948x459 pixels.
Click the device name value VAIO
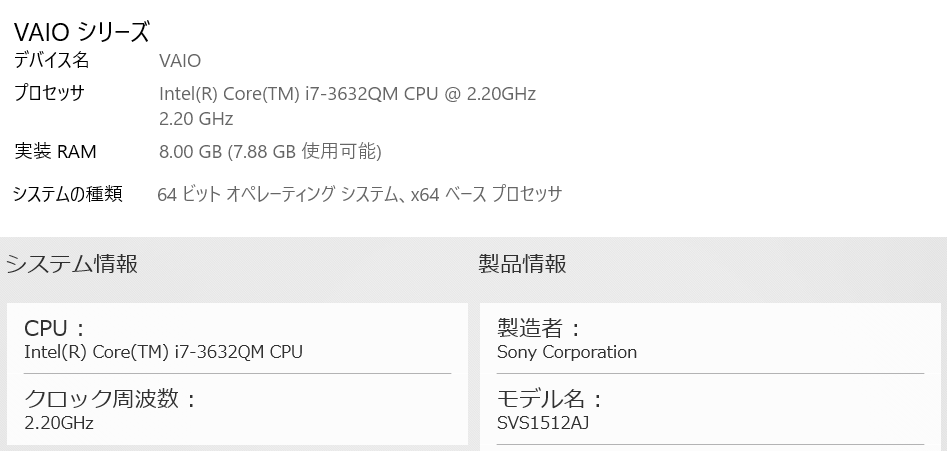click(x=180, y=61)
